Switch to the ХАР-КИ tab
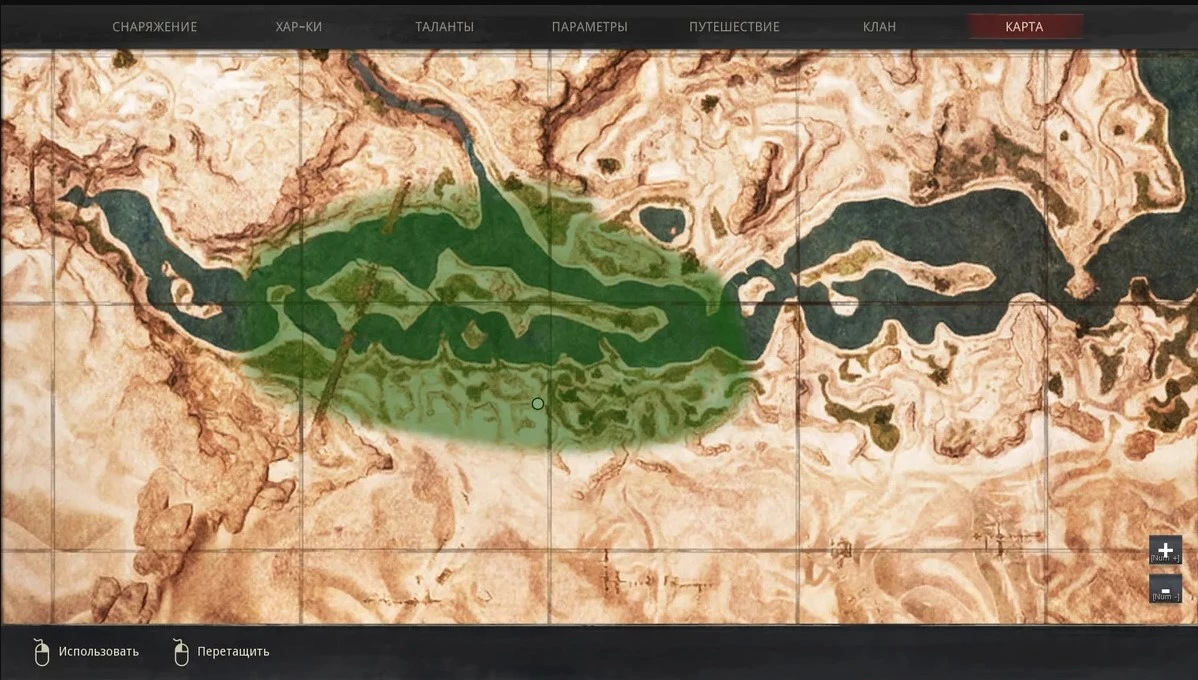Viewport: 1198px width, 680px height. (x=298, y=27)
